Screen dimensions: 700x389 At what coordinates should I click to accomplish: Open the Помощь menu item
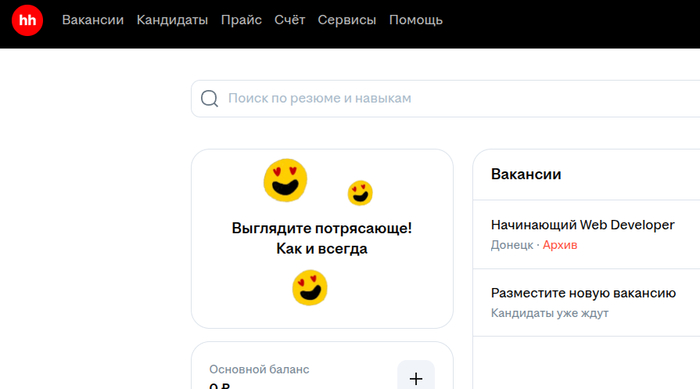click(x=416, y=20)
